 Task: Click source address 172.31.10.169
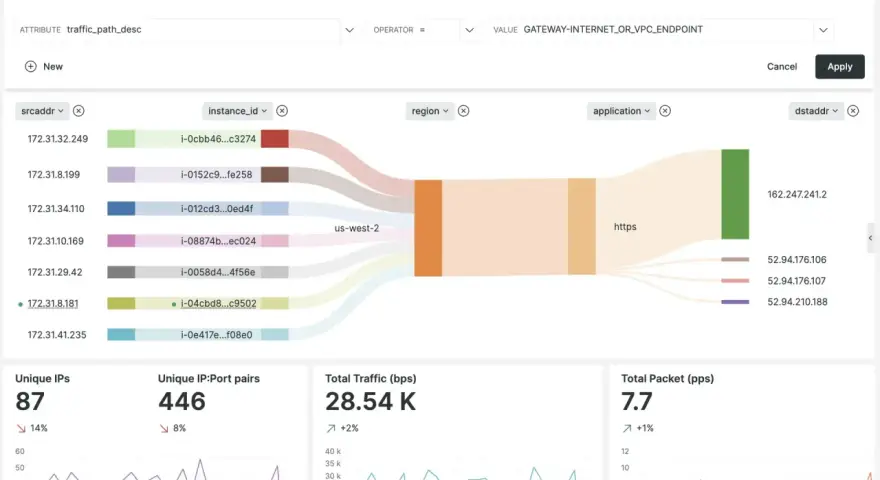coord(56,241)
